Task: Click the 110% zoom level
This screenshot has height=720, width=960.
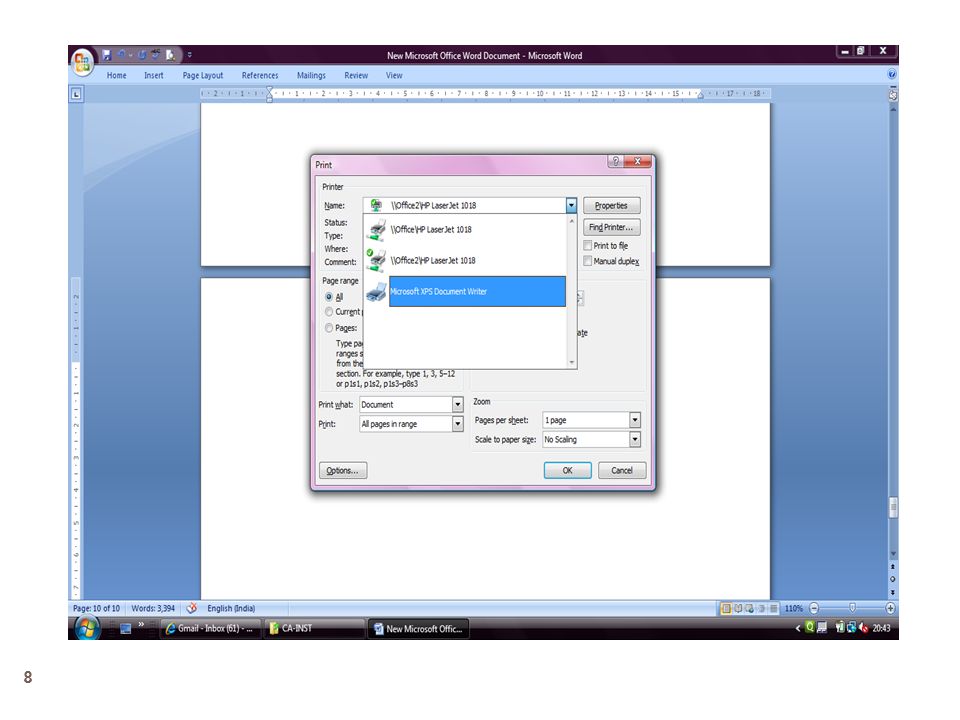Action: point(793,609)
